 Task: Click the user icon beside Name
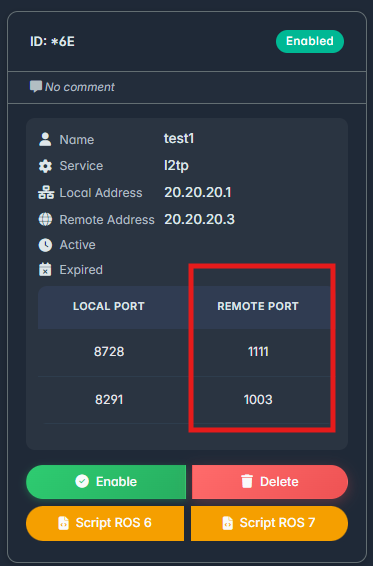click(x=45, y=139)
